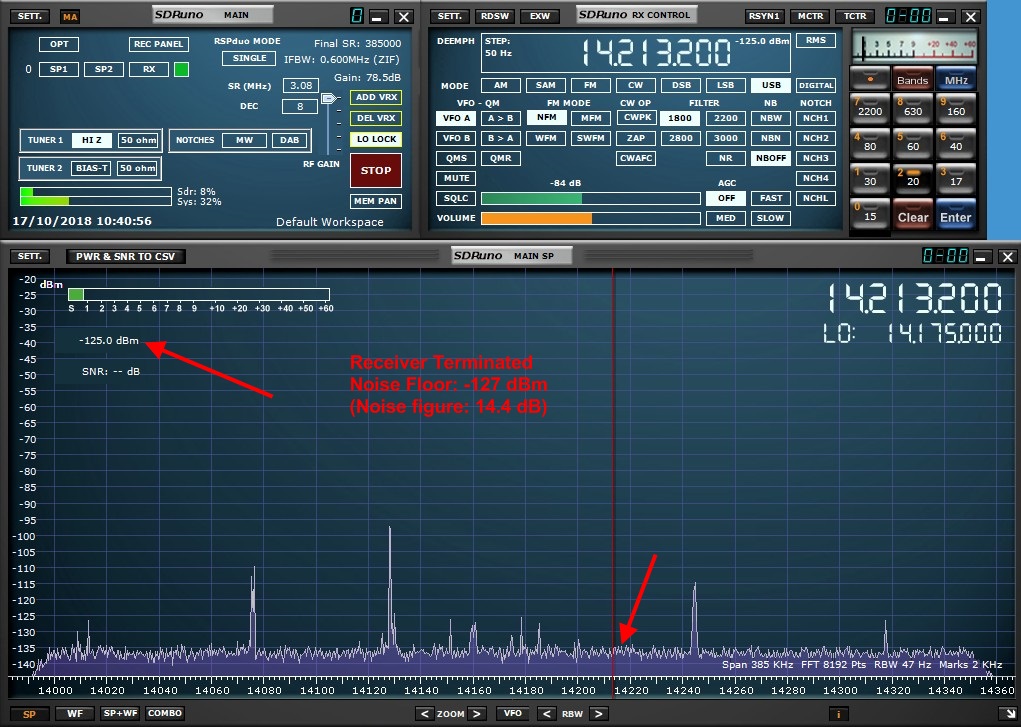This screenshot has width=1021, height=727.
Task: Toggle HI Z input on Tuner 1
Action: [x=92, y=140]
